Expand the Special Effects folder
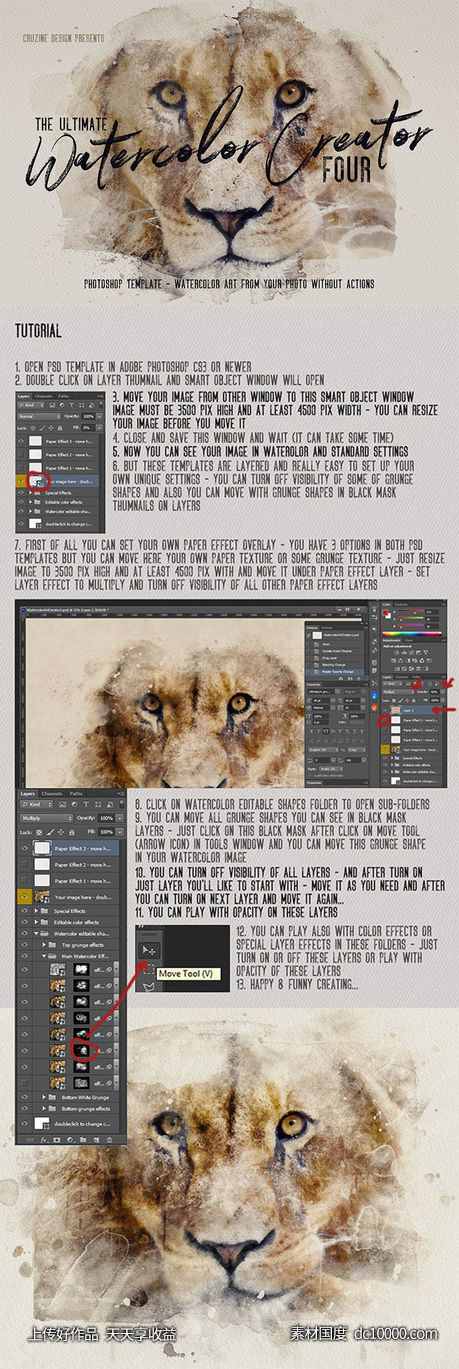The width and height of the screenshot is (459, 1369). tap(36, 911)
